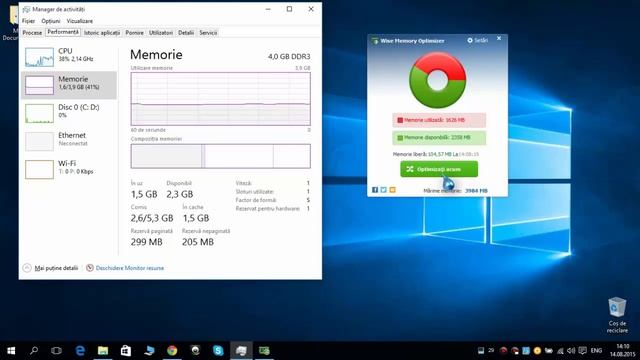The image size is (640, 360).
Task: Click the Utilizare memorie graph
Action: coord(220,99)
